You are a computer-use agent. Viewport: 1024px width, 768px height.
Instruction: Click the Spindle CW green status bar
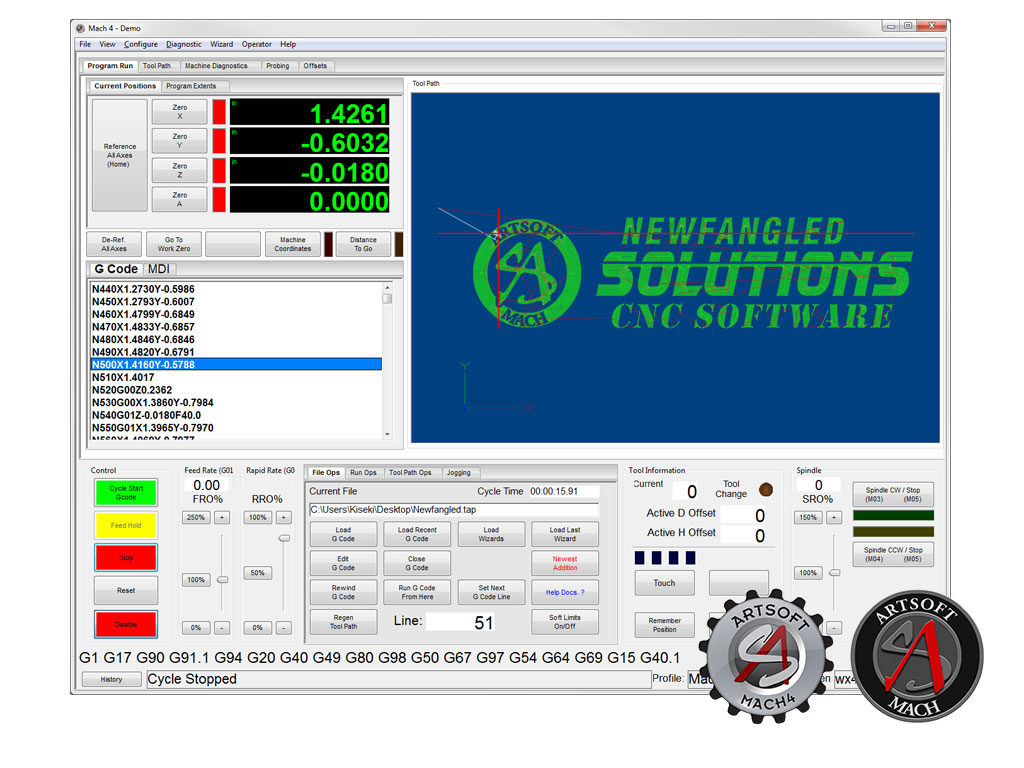tap(893, 516)
